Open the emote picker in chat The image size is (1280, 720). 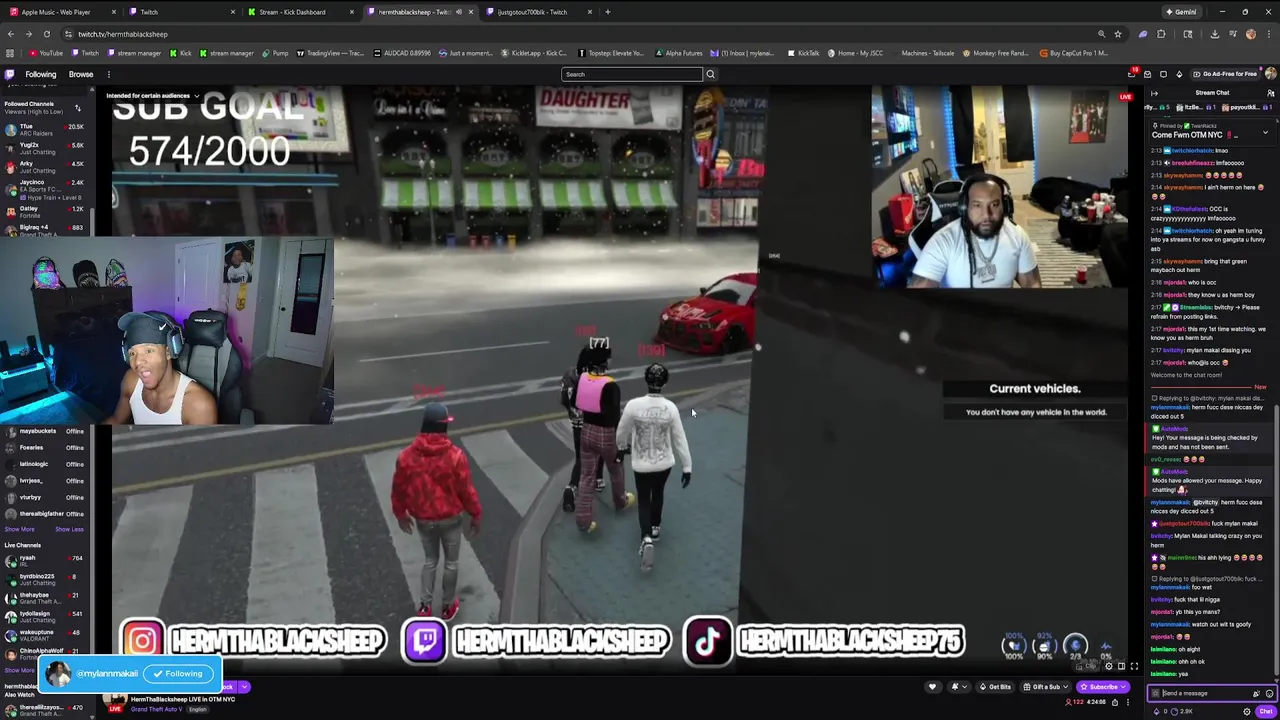point(1269,693)
